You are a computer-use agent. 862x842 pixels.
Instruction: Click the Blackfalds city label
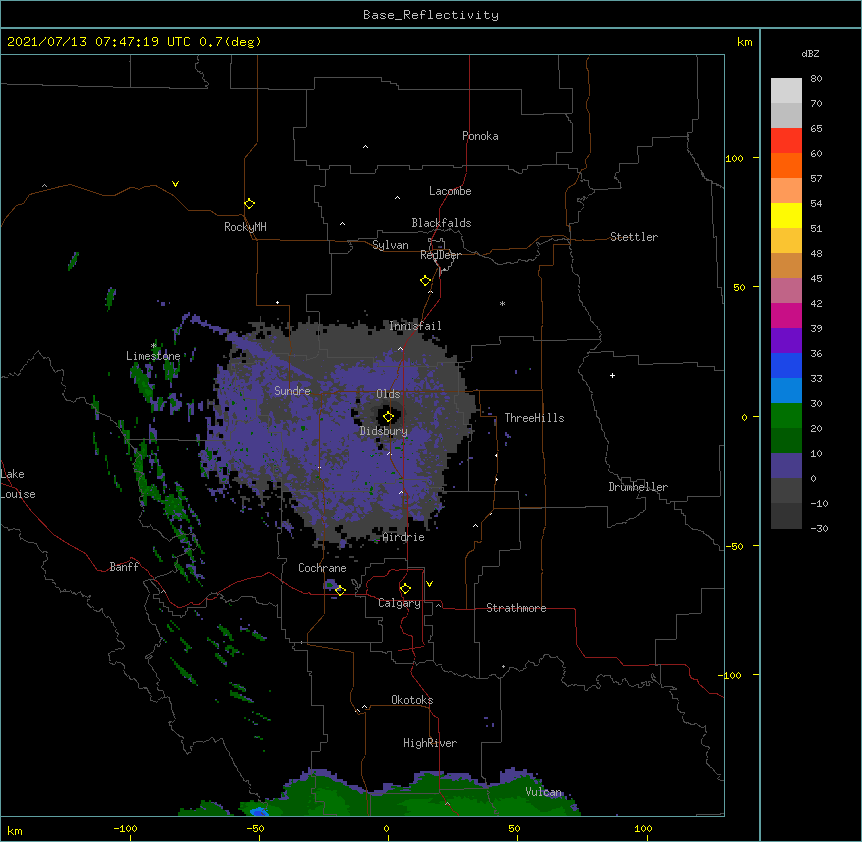tap(441, 223)
